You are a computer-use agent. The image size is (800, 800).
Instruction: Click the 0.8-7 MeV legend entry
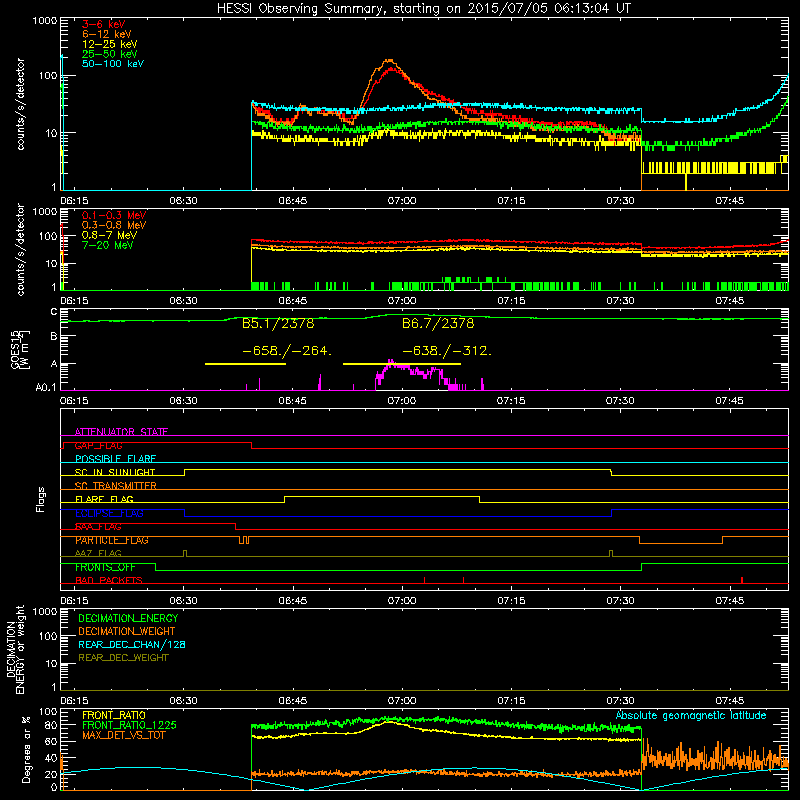(109, 235)
